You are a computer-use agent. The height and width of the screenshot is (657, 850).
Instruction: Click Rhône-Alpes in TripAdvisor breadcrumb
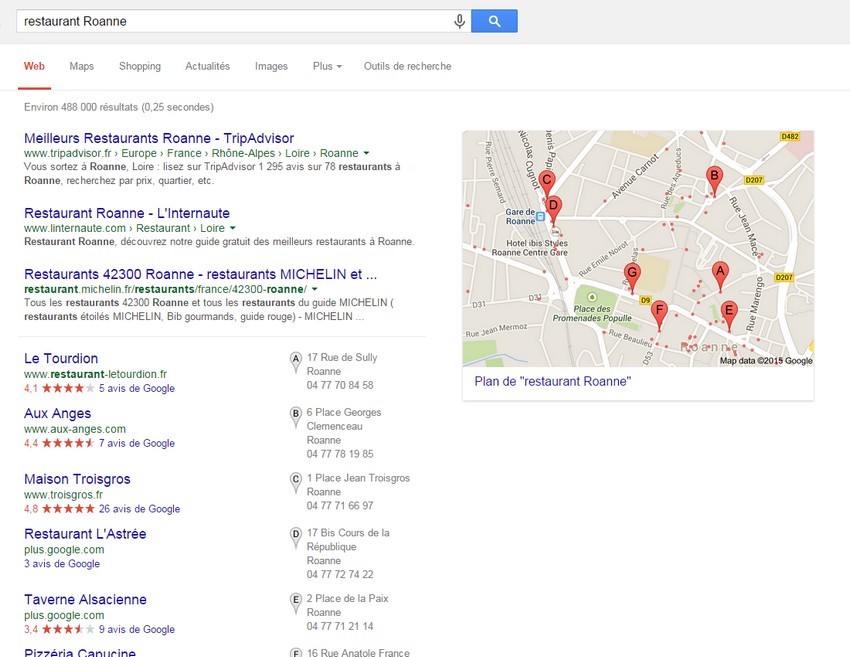(x=243, y=153)
